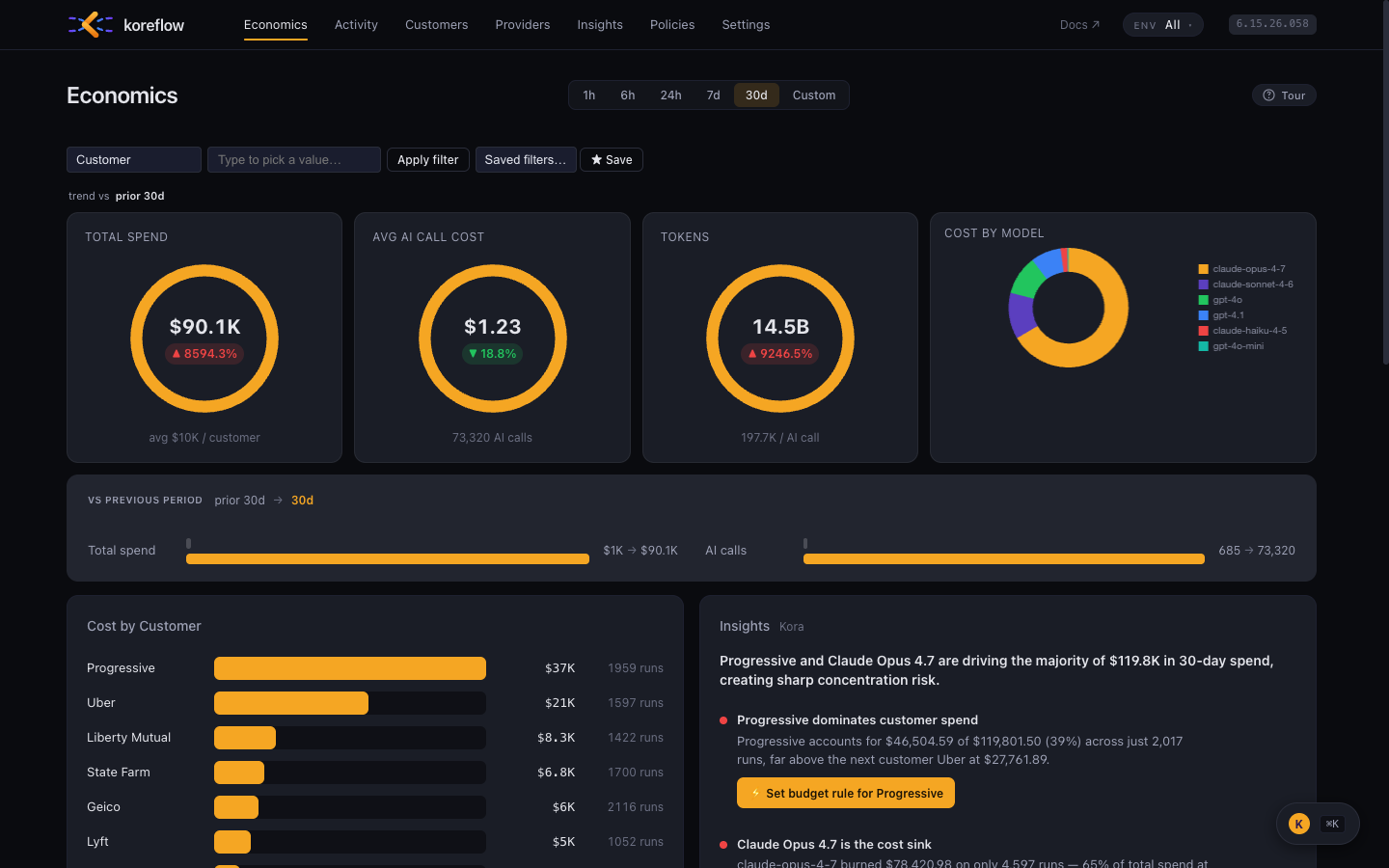
Task: Choose the Custom time range
Action: tap(814, 95)
